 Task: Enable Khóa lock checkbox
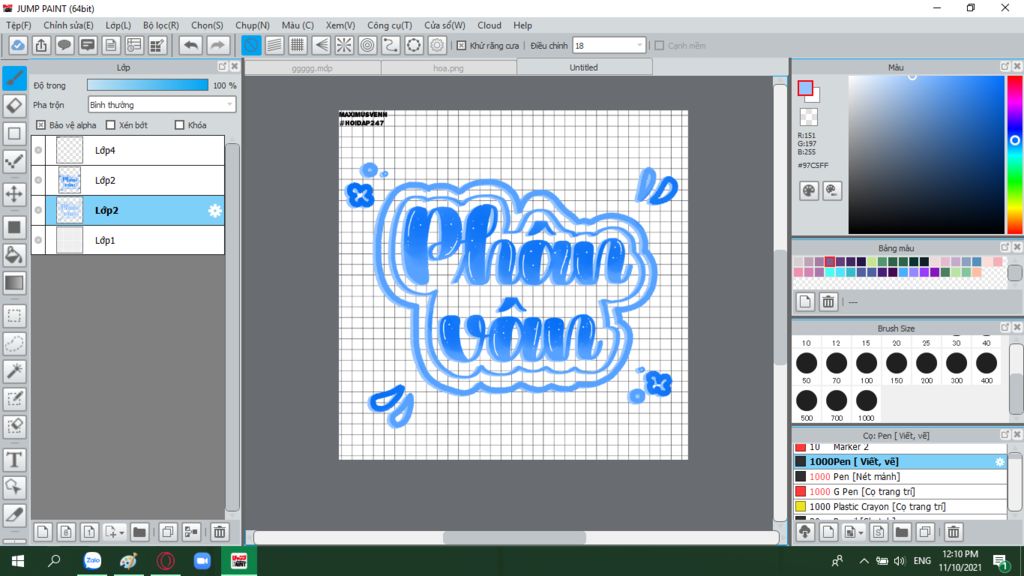click(x=180, y=125)
